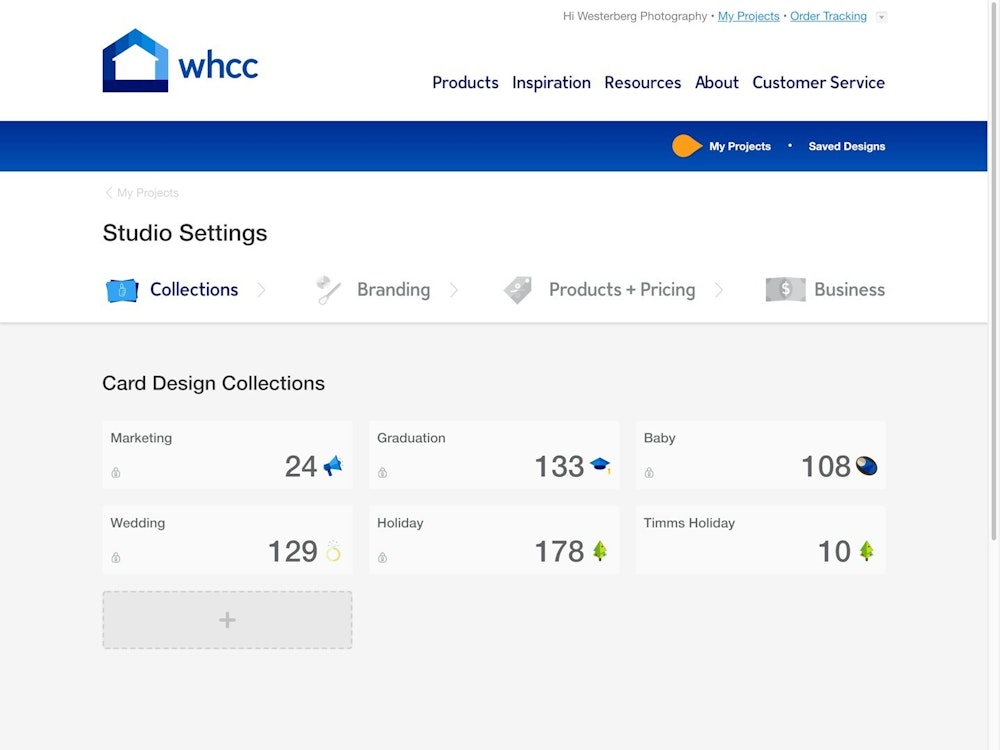Click the Marketing megaphone icon
Image resolution: width=1000 pixels, height=750 pixels.
(x=333, y=466)
